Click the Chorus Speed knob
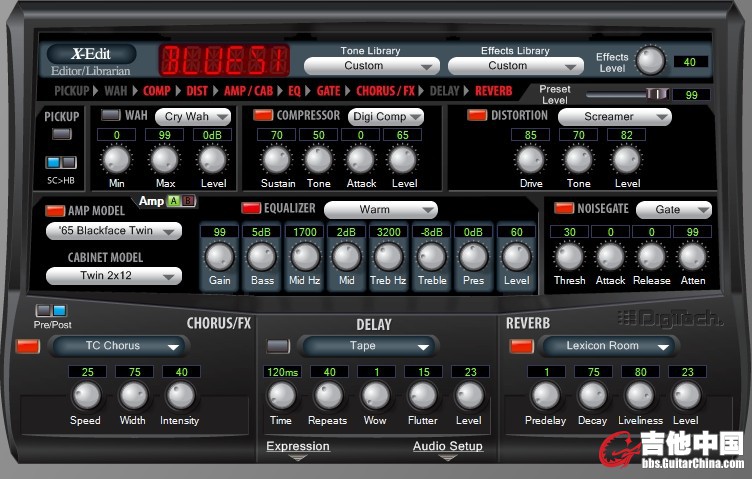The height and width of the screenshot is (479, 752). click(x=86, y=396)
